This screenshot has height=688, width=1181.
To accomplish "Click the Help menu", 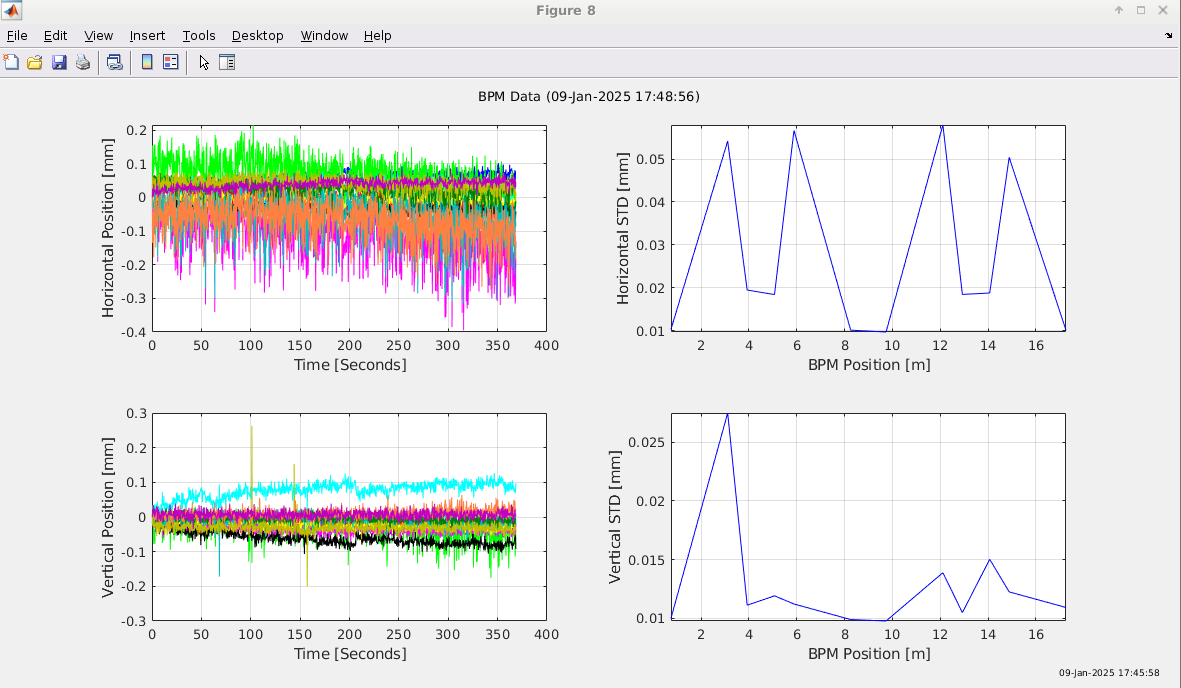I will tap(377, 36).
